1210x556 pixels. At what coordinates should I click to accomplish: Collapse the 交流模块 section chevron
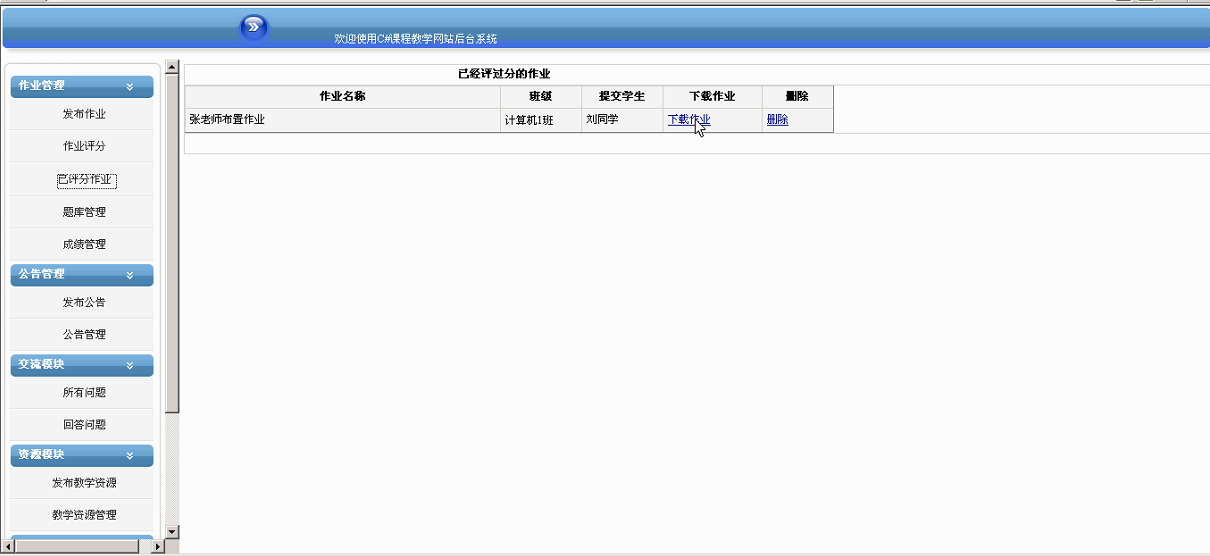[130, 365]
